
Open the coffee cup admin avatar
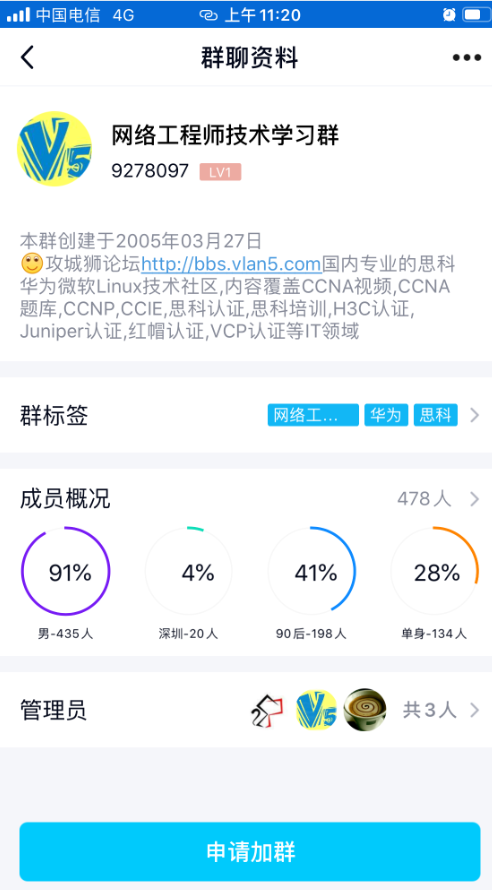pyautogui.click(x=365, y=710)
